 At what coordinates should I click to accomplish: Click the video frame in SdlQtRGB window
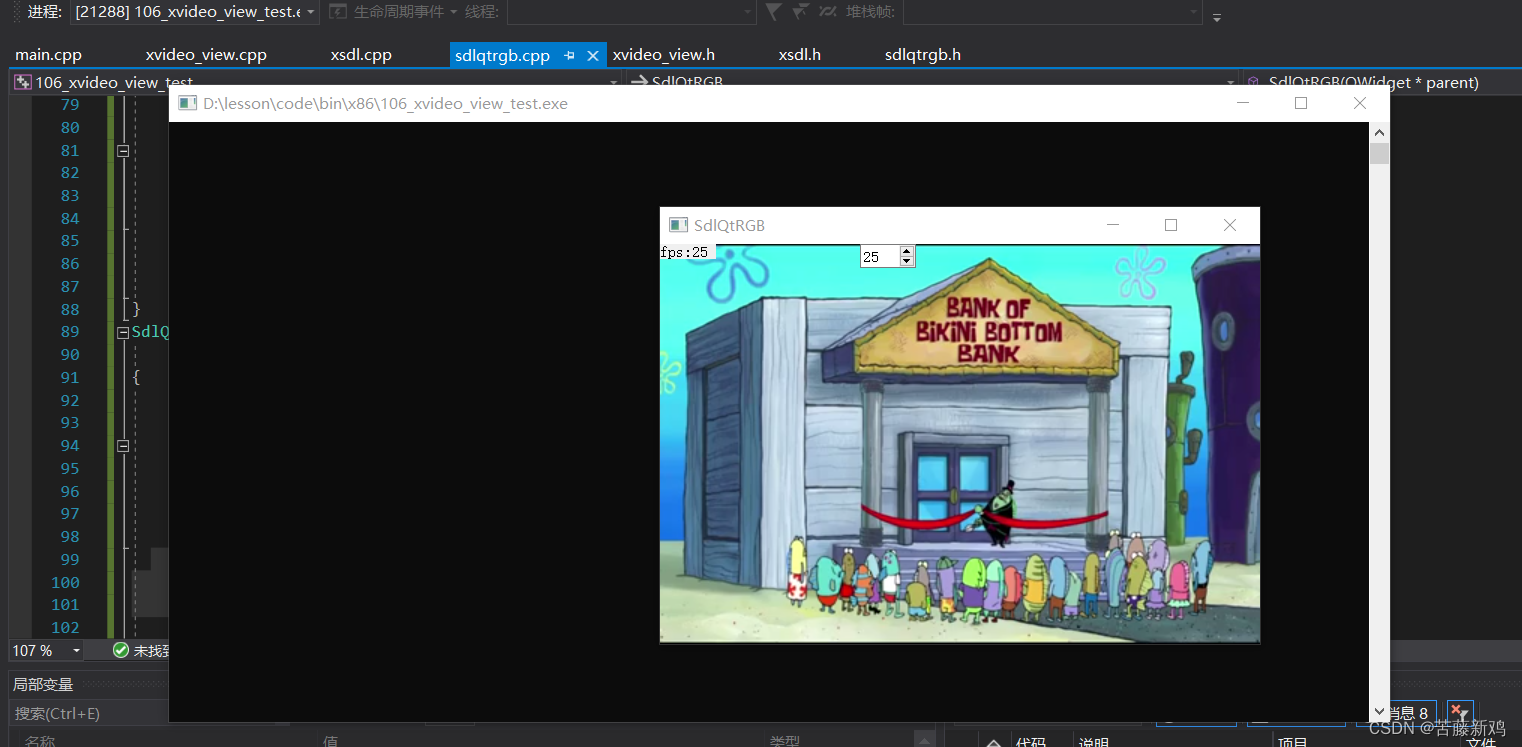click(960, 443)
